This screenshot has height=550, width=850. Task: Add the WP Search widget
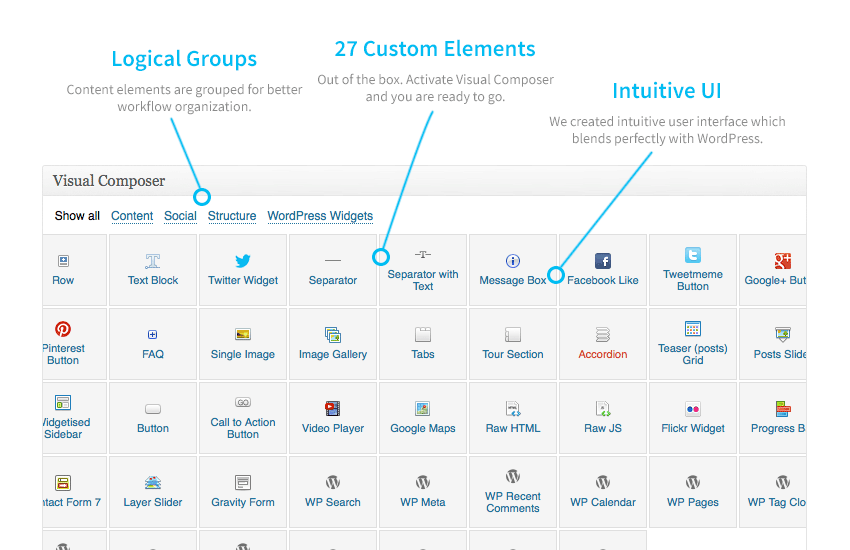point(333,492)
